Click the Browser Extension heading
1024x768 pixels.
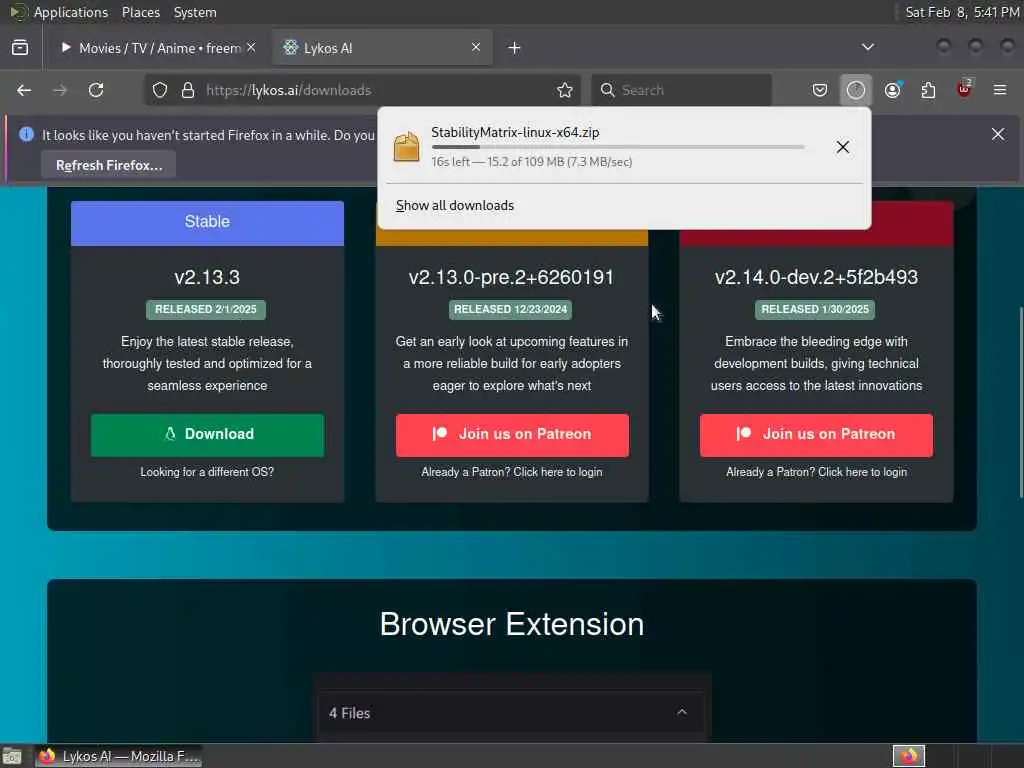pos(512,624)
